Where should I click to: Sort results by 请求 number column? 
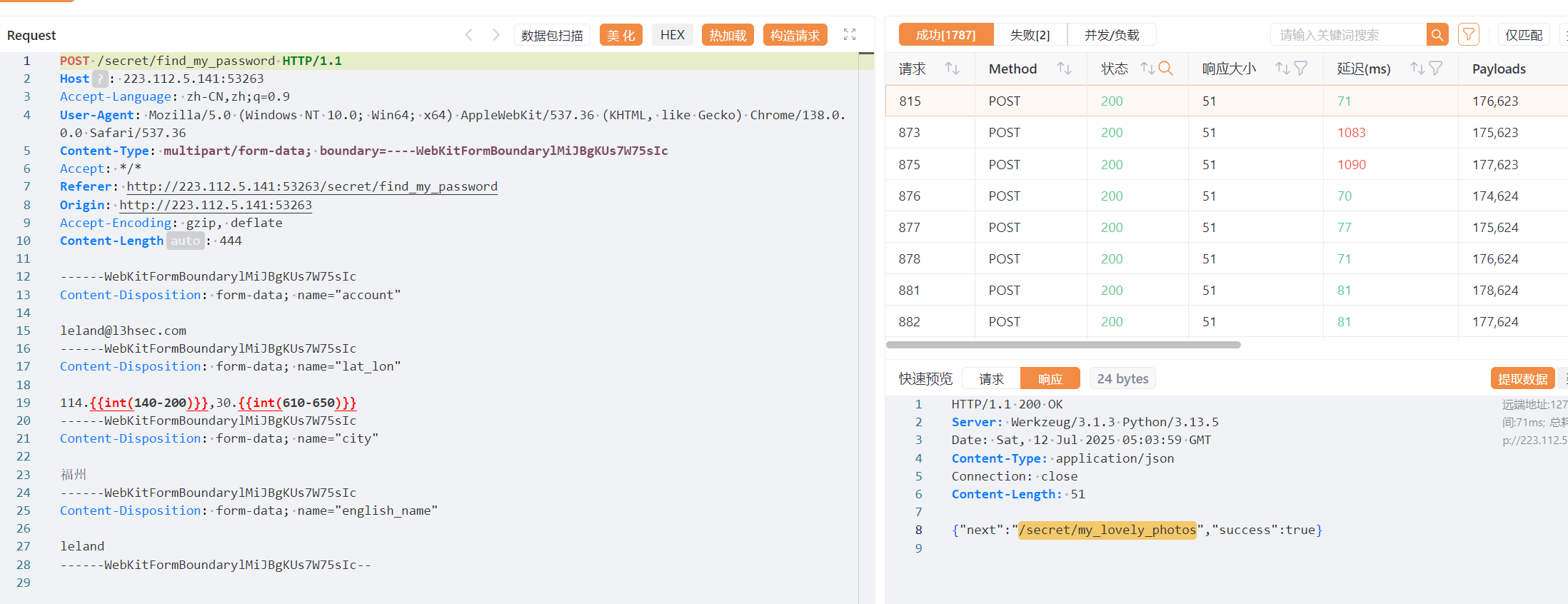[x=952, y=69]
